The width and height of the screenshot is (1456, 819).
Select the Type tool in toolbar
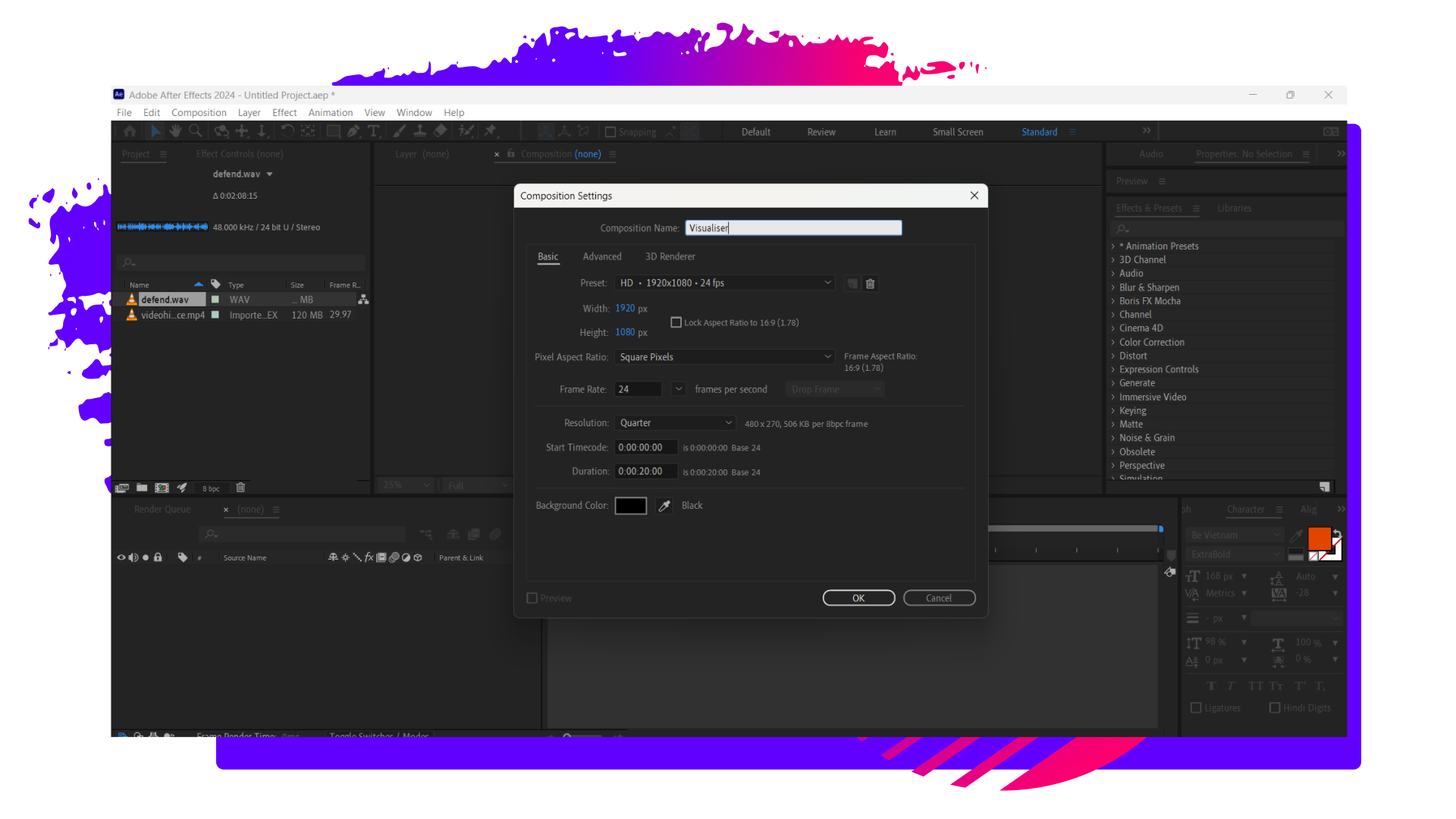pyautogui.click(x=374, y=131)
